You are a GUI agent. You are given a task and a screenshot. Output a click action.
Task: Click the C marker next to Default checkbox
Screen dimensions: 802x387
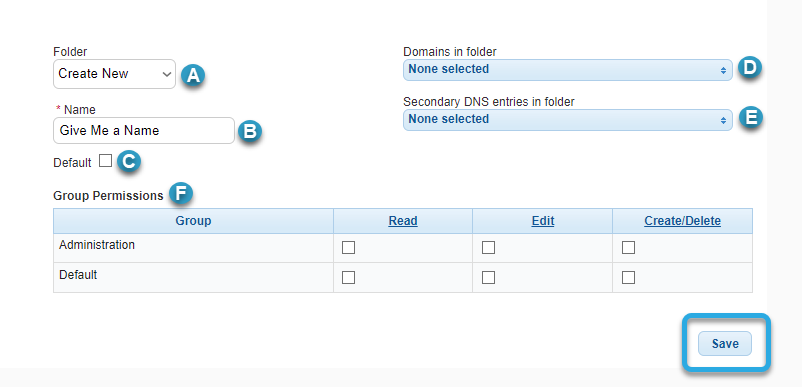128,162
